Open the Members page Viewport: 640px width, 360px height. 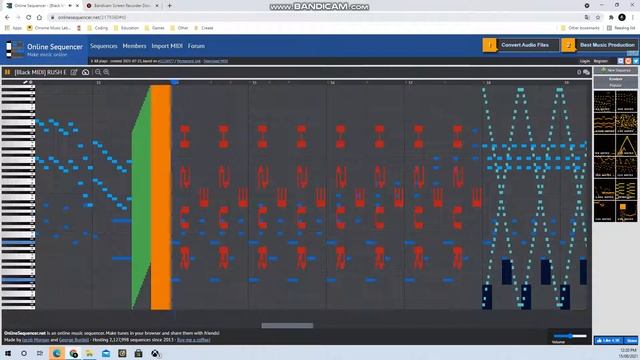[134, 46]
